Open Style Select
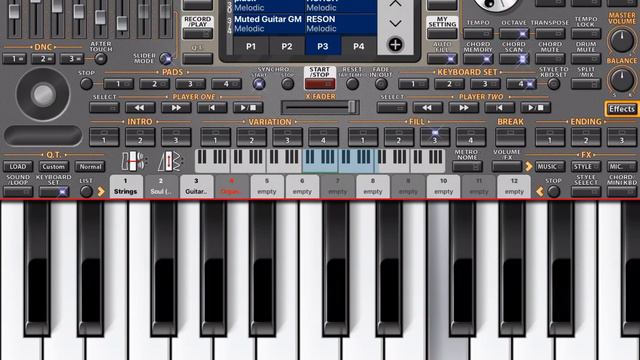 [586, 191]
